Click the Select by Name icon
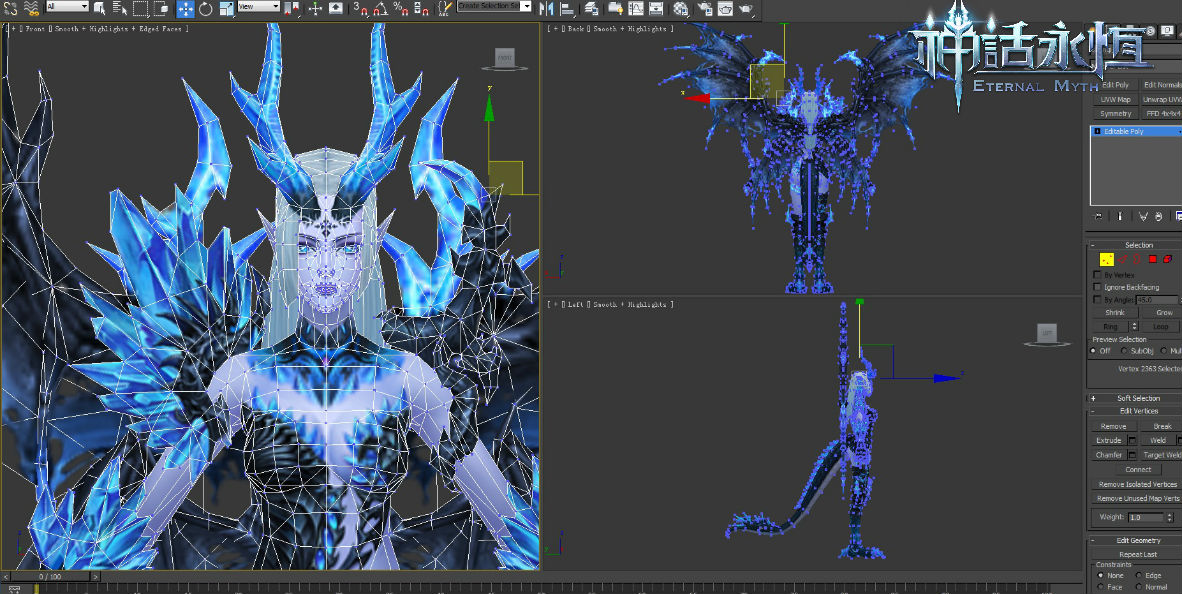Screen dimensions: 1182x594 click(x=120, y=9)
